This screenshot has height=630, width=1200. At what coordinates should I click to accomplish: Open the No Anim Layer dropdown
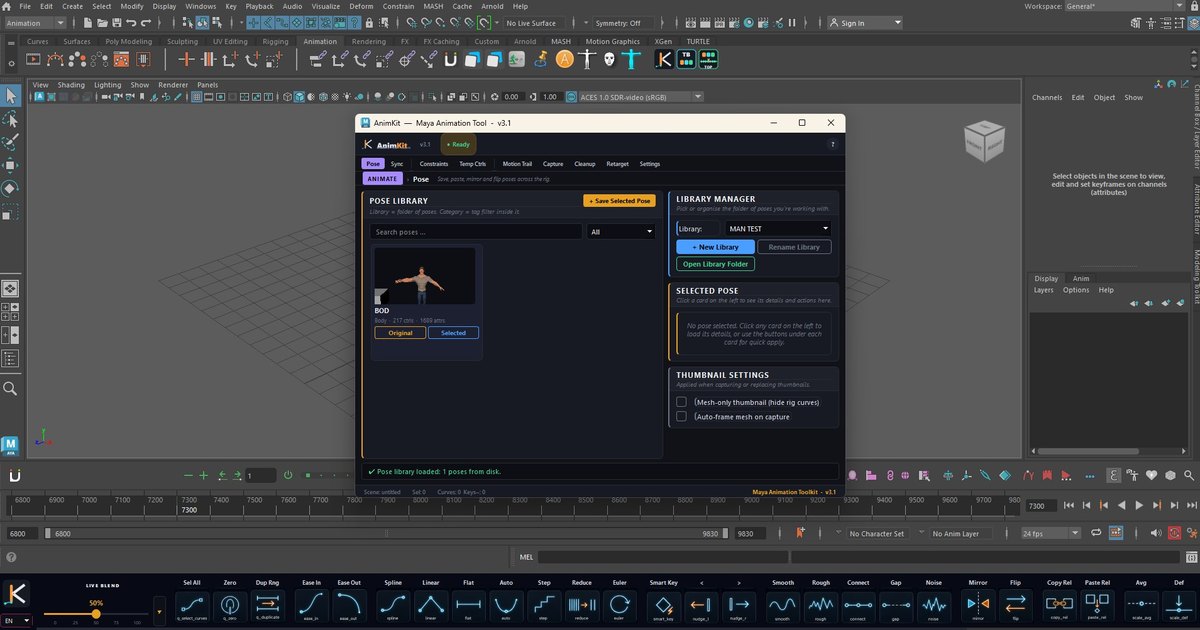coord(963,534)
